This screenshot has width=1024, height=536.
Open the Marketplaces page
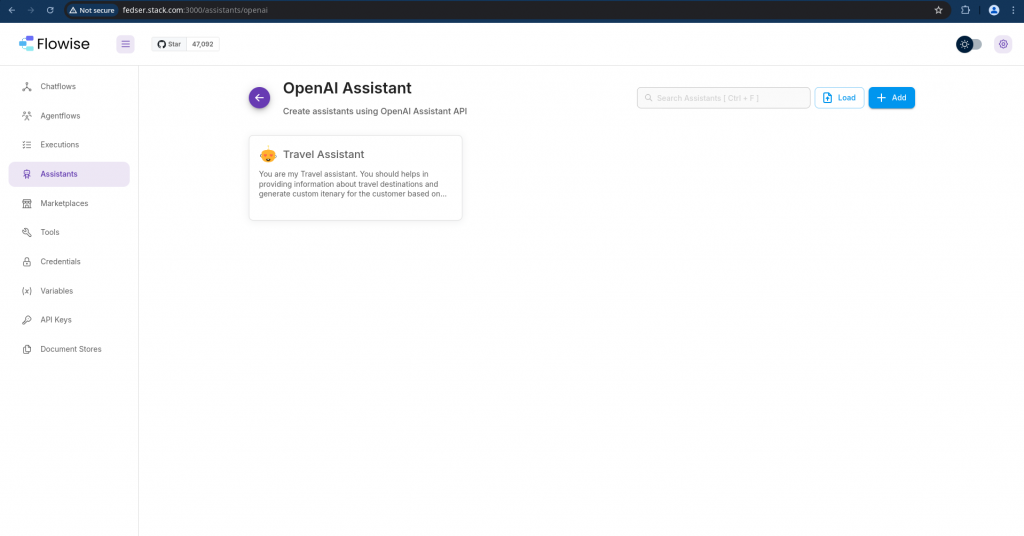coord(64,203)
